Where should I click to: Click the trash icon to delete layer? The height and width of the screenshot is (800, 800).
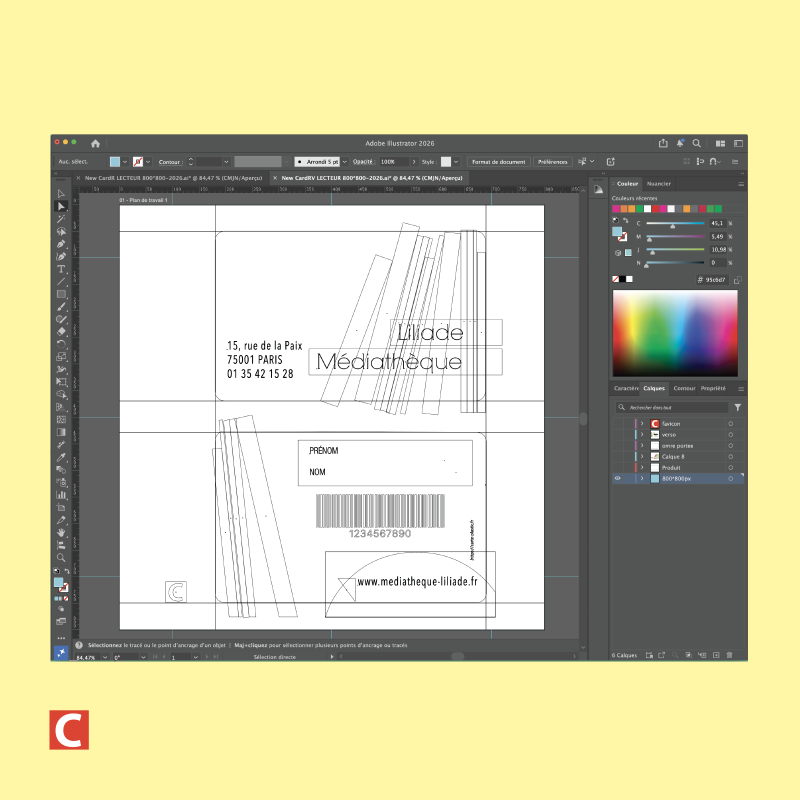pos(730,655)
